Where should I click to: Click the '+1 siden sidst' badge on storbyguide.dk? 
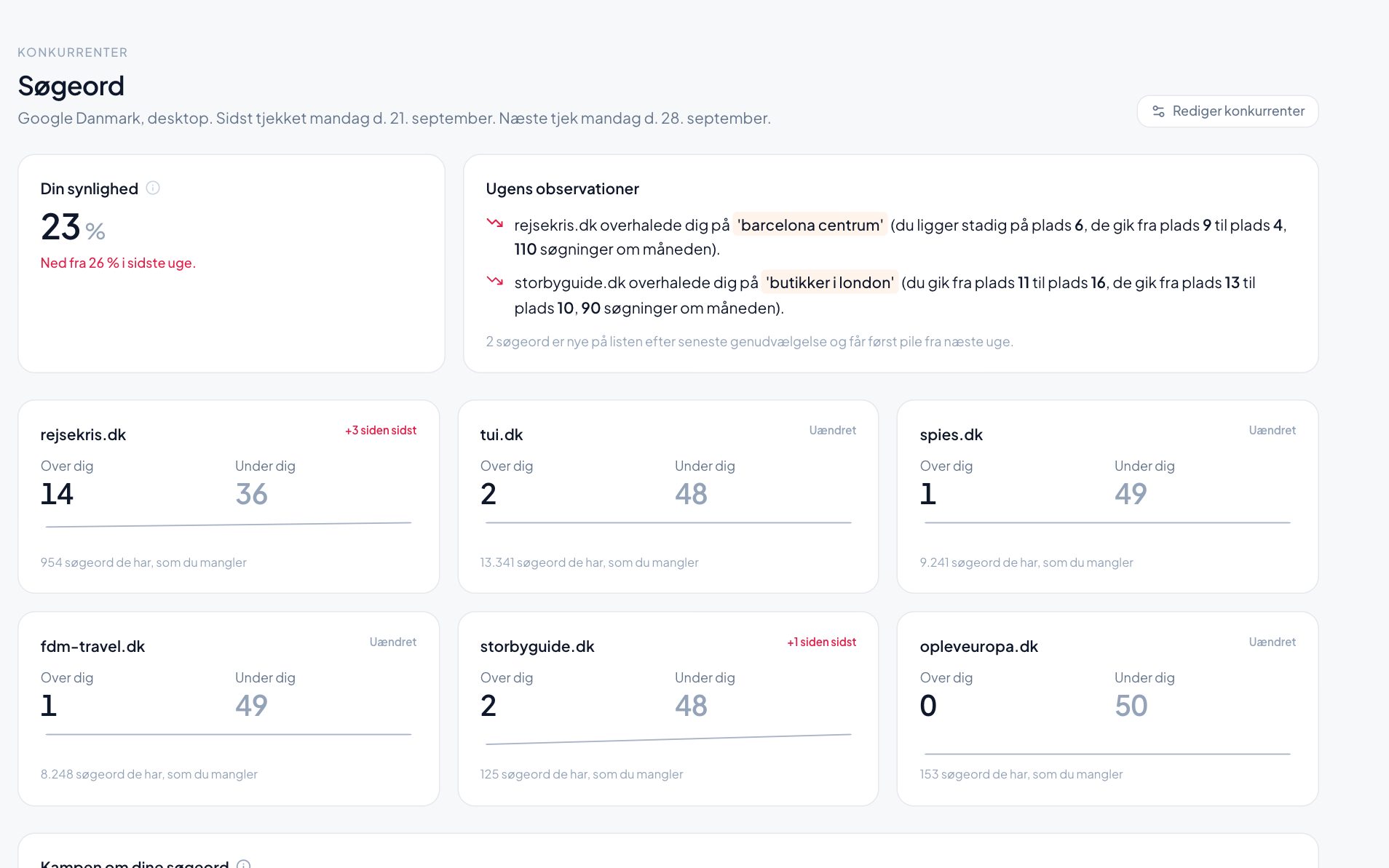coord(822,642)
